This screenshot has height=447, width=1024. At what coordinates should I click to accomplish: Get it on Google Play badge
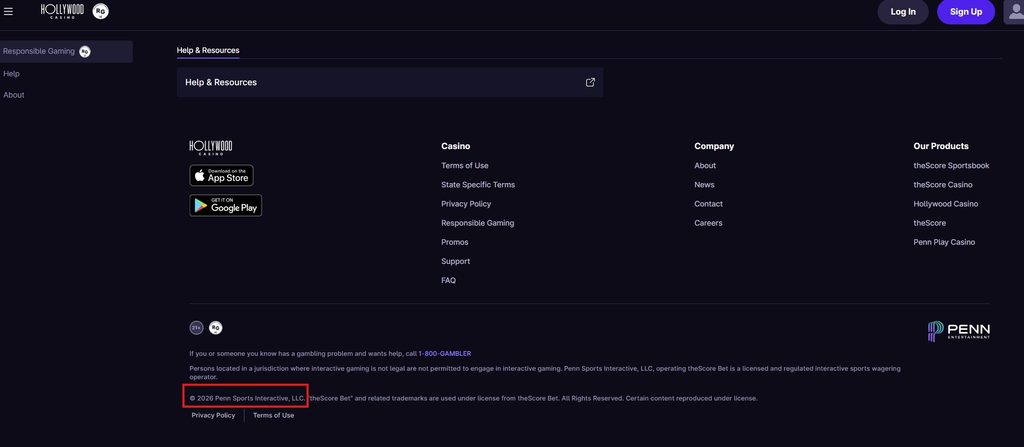(x=225, y=205)
